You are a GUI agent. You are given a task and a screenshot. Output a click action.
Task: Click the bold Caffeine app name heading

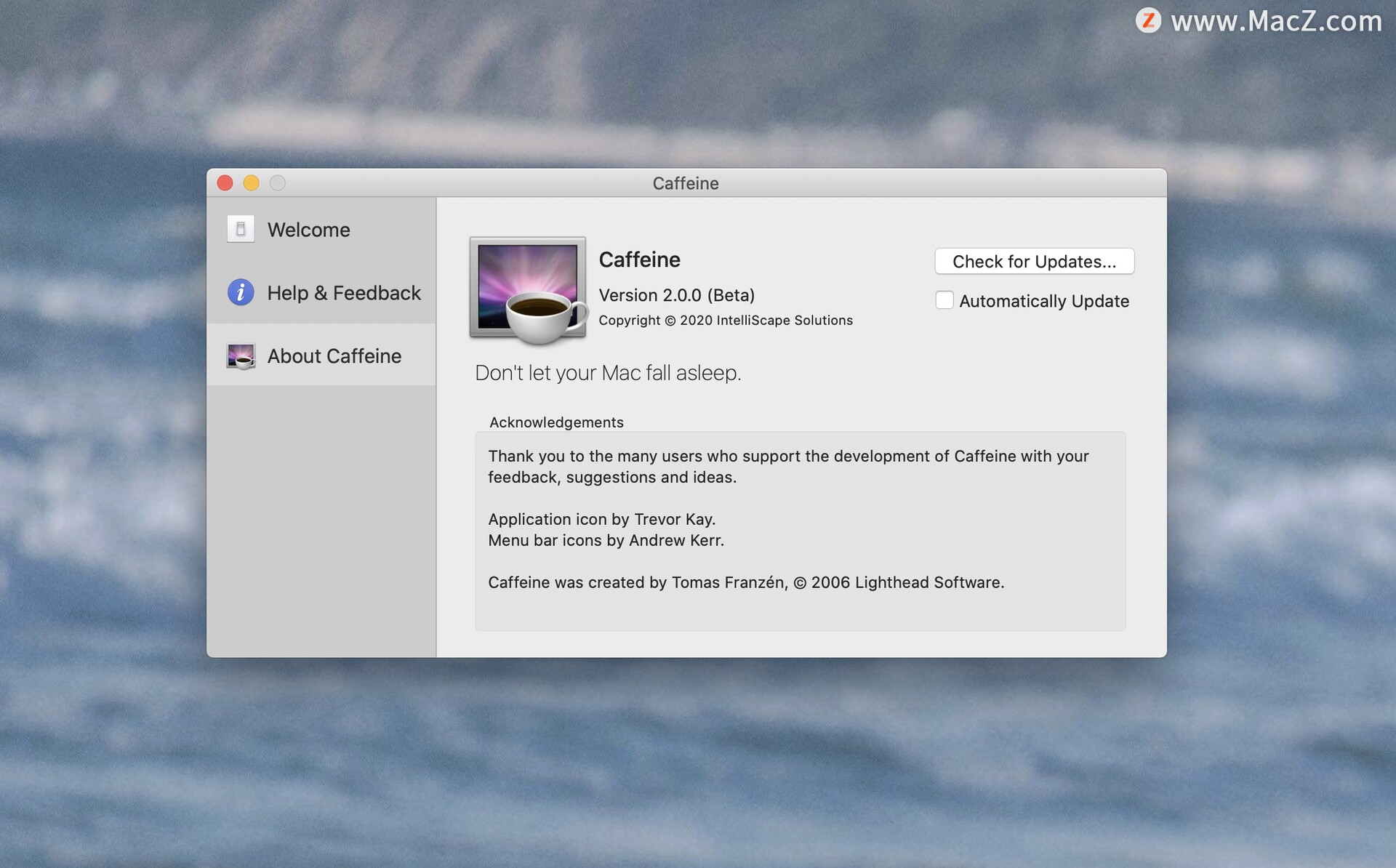[639, 260]
